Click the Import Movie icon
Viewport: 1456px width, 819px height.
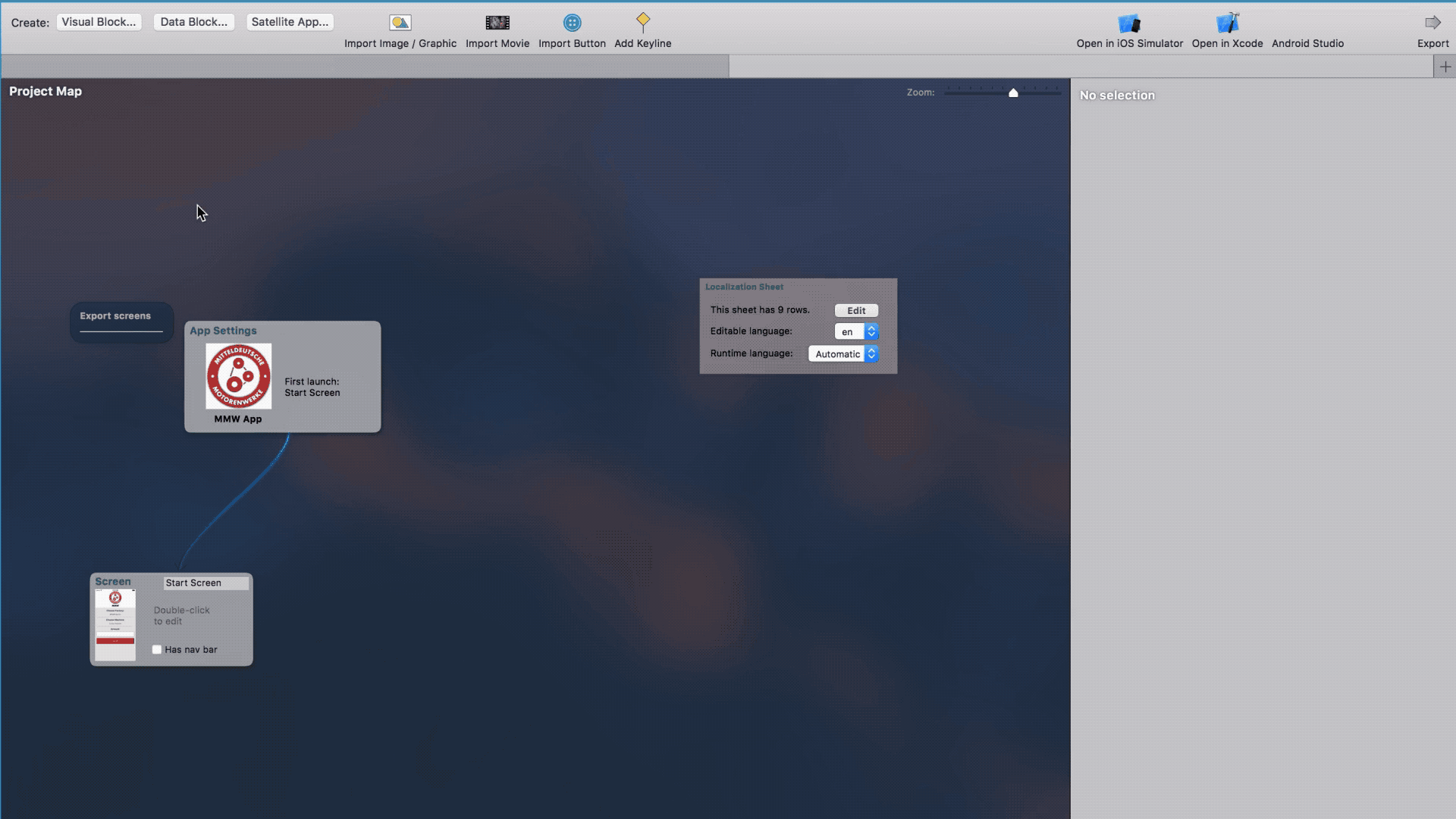(x=497, y=22)
